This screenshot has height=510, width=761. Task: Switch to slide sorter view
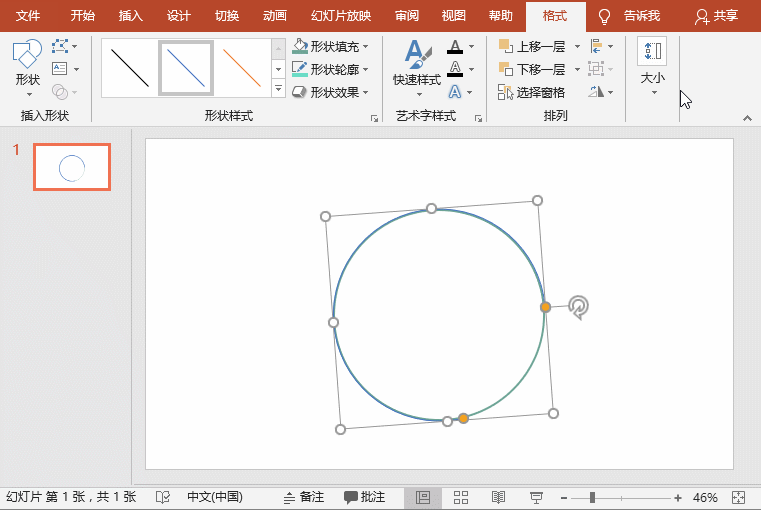pos(461,497)
